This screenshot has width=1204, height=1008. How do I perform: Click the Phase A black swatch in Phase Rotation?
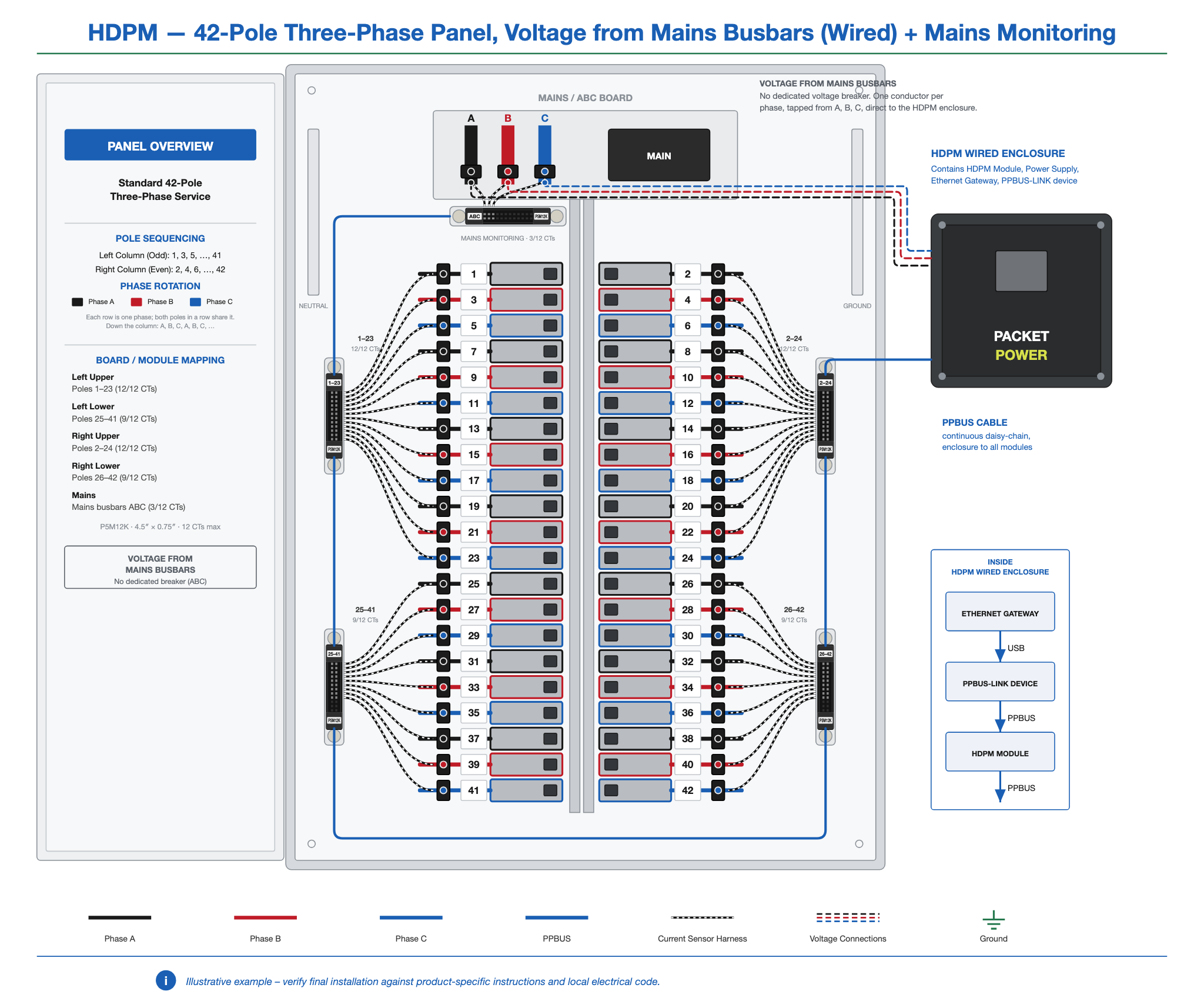pos(77,302)
